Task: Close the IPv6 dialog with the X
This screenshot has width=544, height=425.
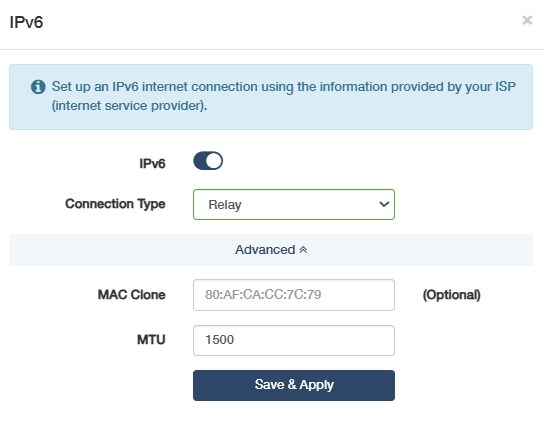Action: coord(527,20)
